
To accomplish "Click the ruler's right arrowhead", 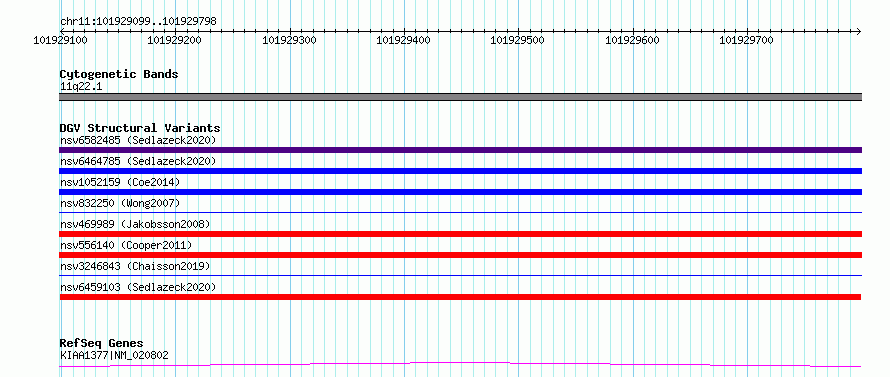I will pos(858,31).
